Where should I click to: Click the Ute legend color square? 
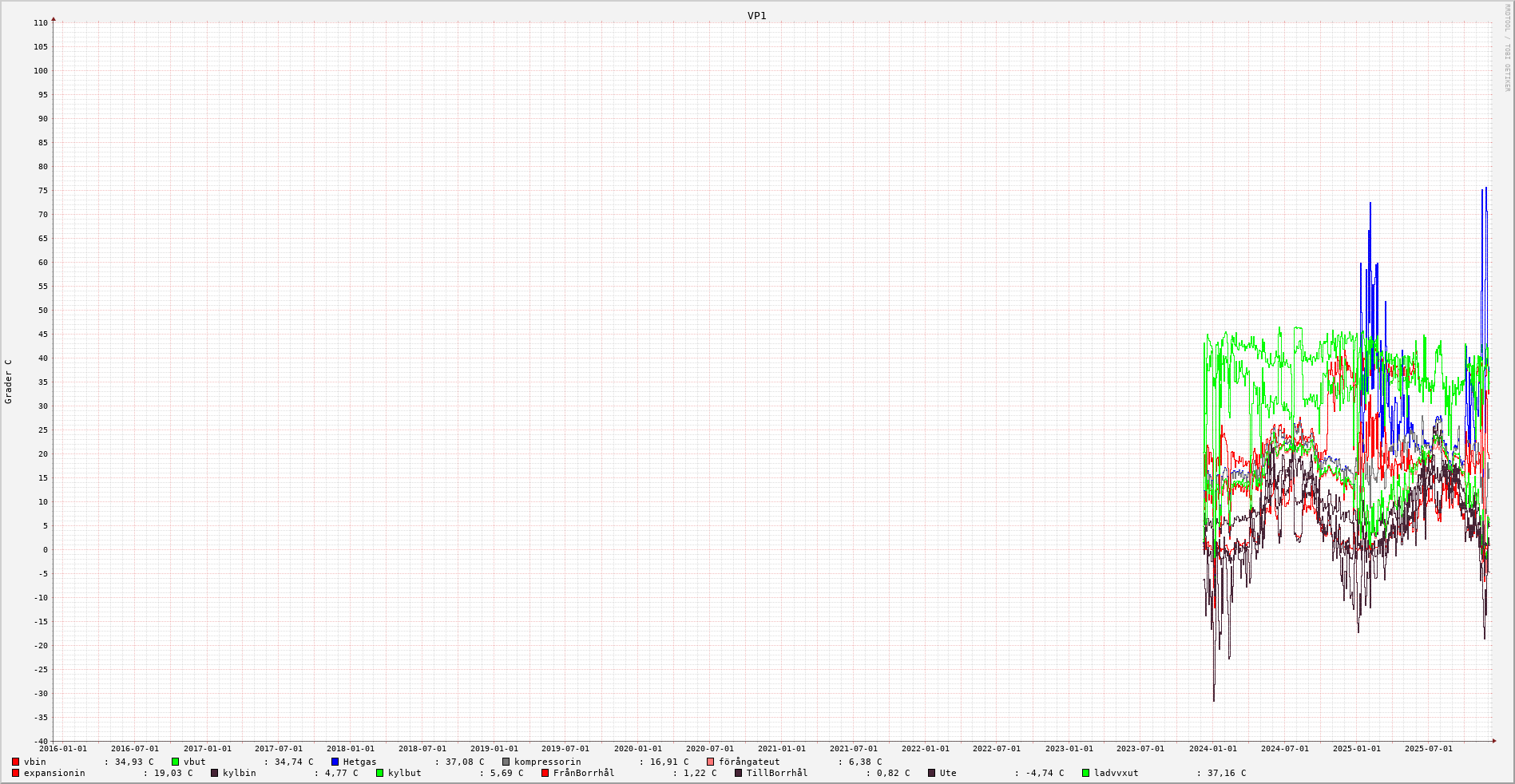point(932,773)
